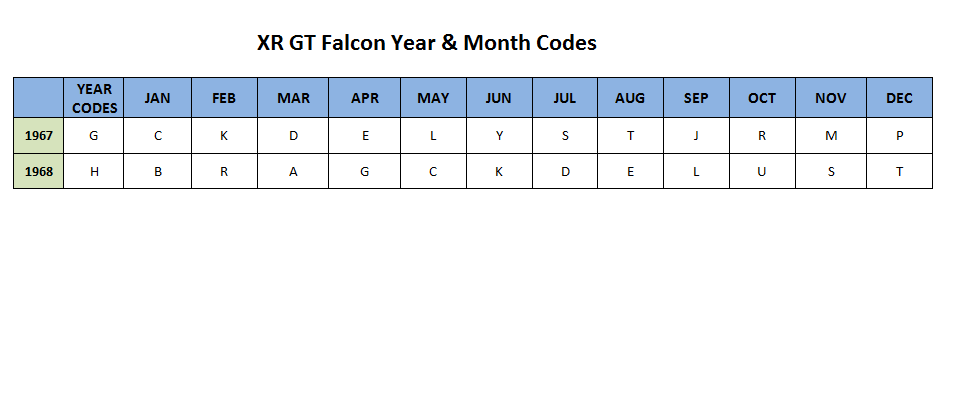Screen dimensions: 960x402
Task: Click the 1967 December code P cell
Action: point(899,136)
